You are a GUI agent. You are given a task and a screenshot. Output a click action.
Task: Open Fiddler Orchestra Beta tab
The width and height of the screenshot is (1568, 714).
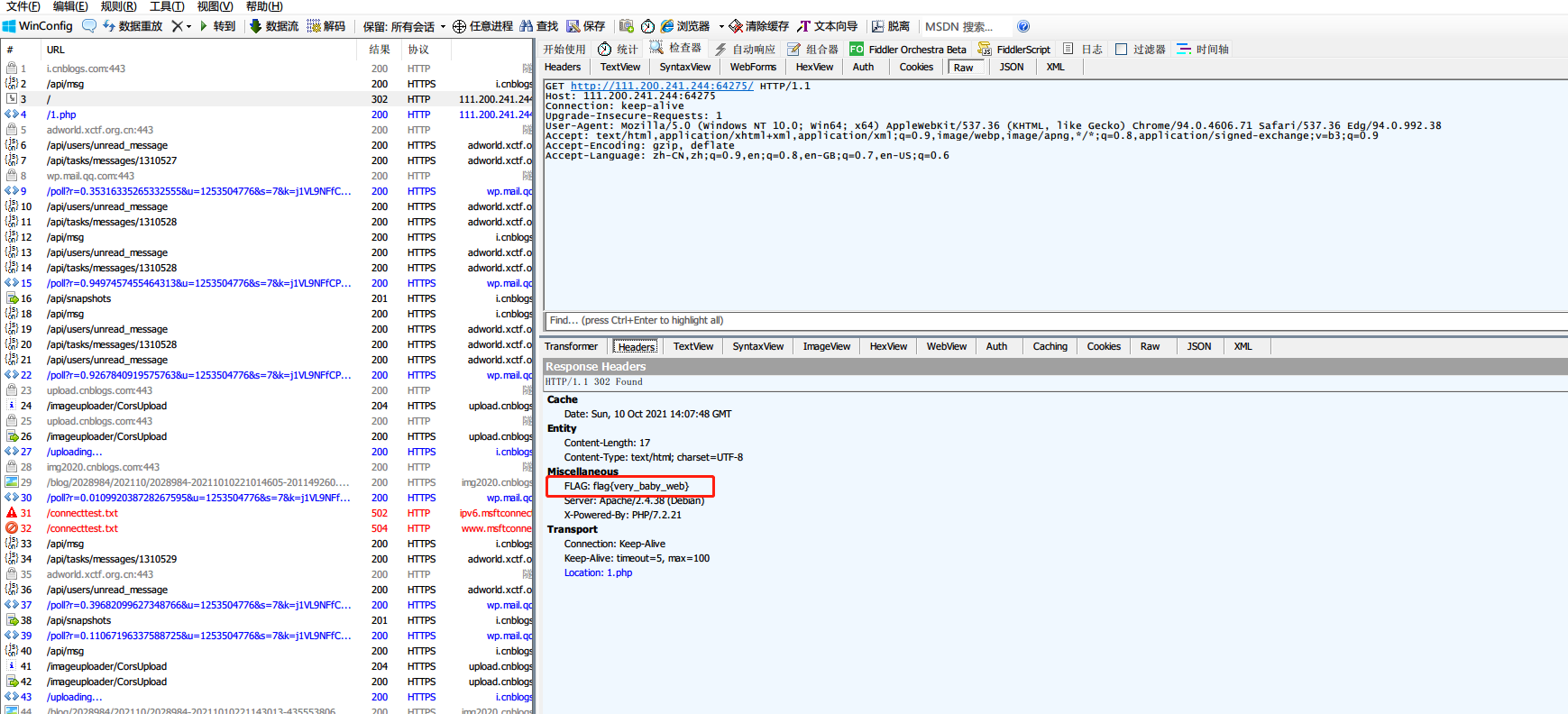[908, 49]
